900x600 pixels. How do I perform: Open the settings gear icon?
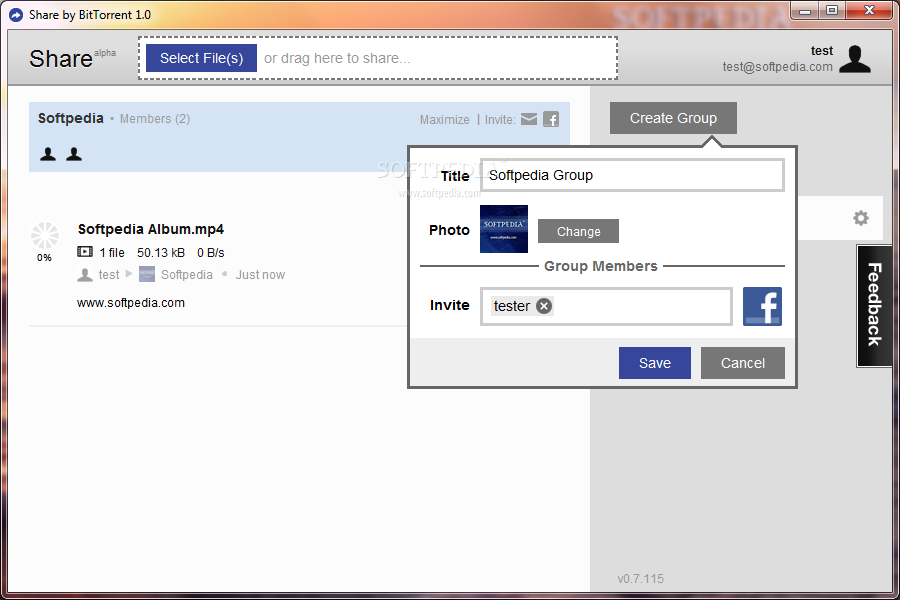pyautogui.click(x=860, y=218)
